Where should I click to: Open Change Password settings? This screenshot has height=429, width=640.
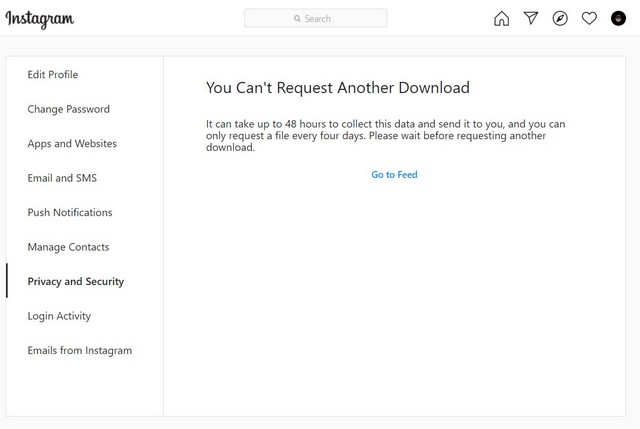pyautogui.click(x=69, y=109)
